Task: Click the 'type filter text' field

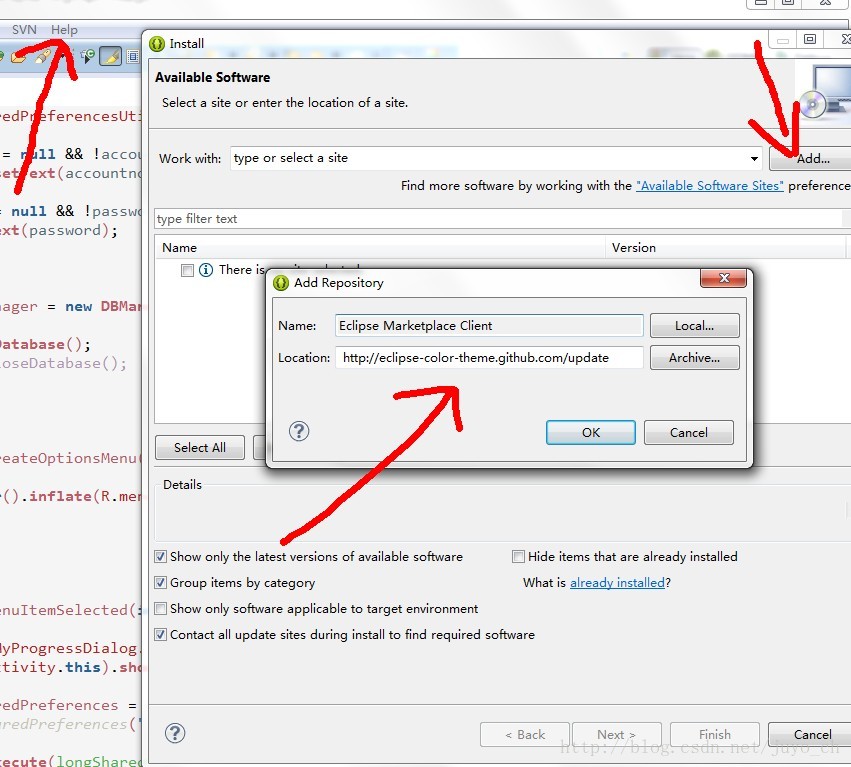Action: tap(498, 219)
